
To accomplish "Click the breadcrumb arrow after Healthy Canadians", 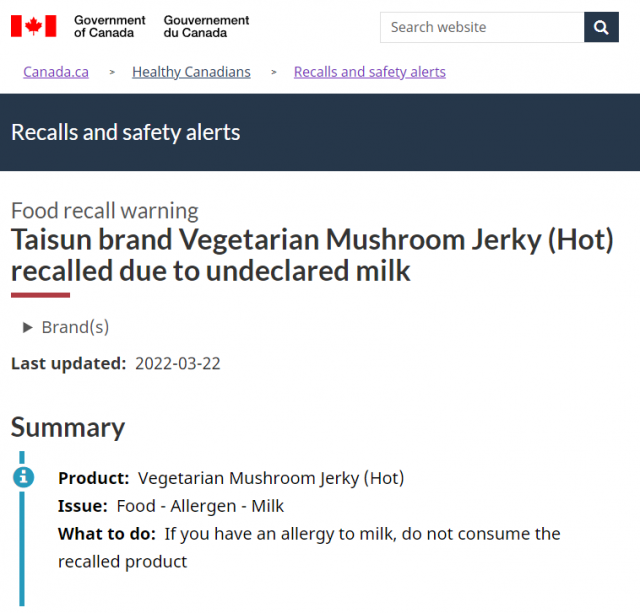I will pyautogui.click(x=273, y=73).
